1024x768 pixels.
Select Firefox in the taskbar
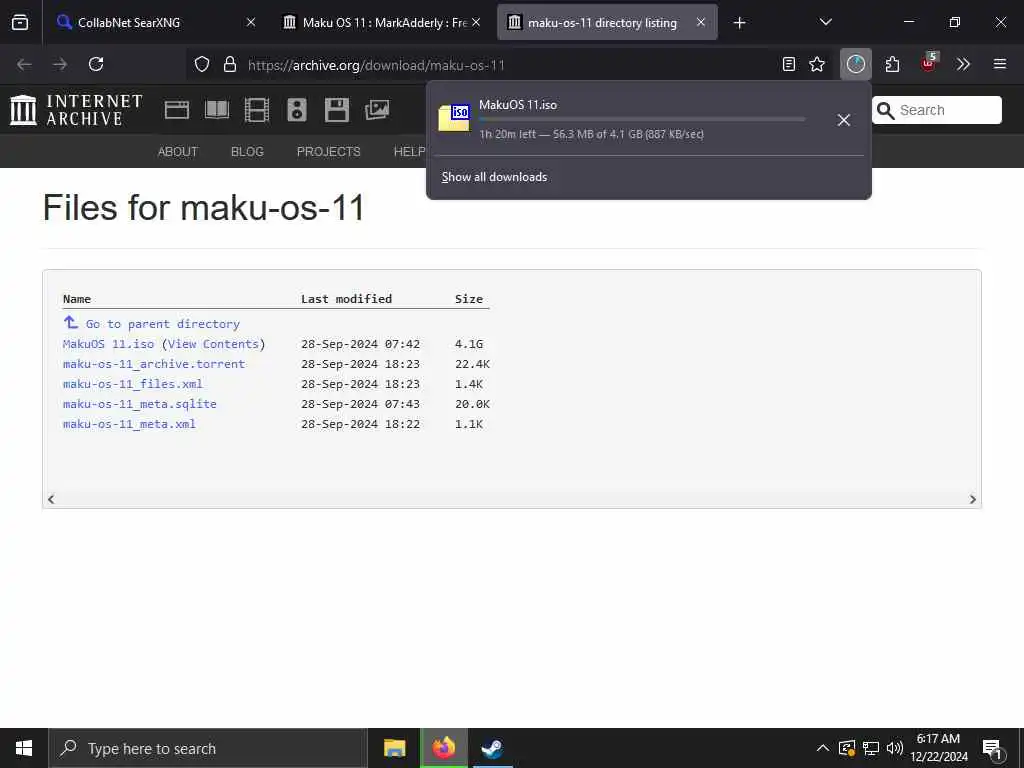tap(443, 748)
